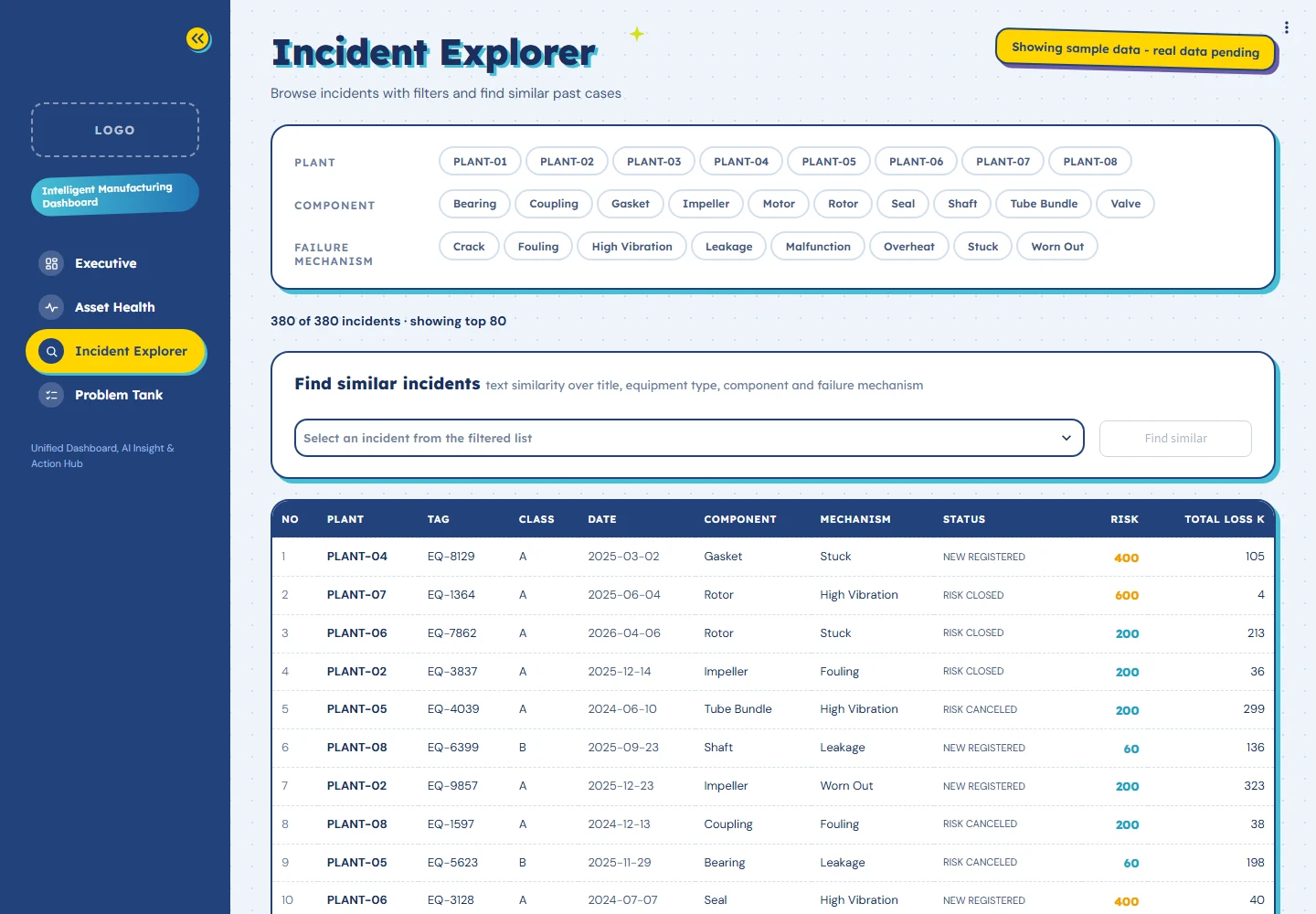The image size is (1316, 914).
Task: Click date 2026-04-06 in the table
Action: point(624,633)
